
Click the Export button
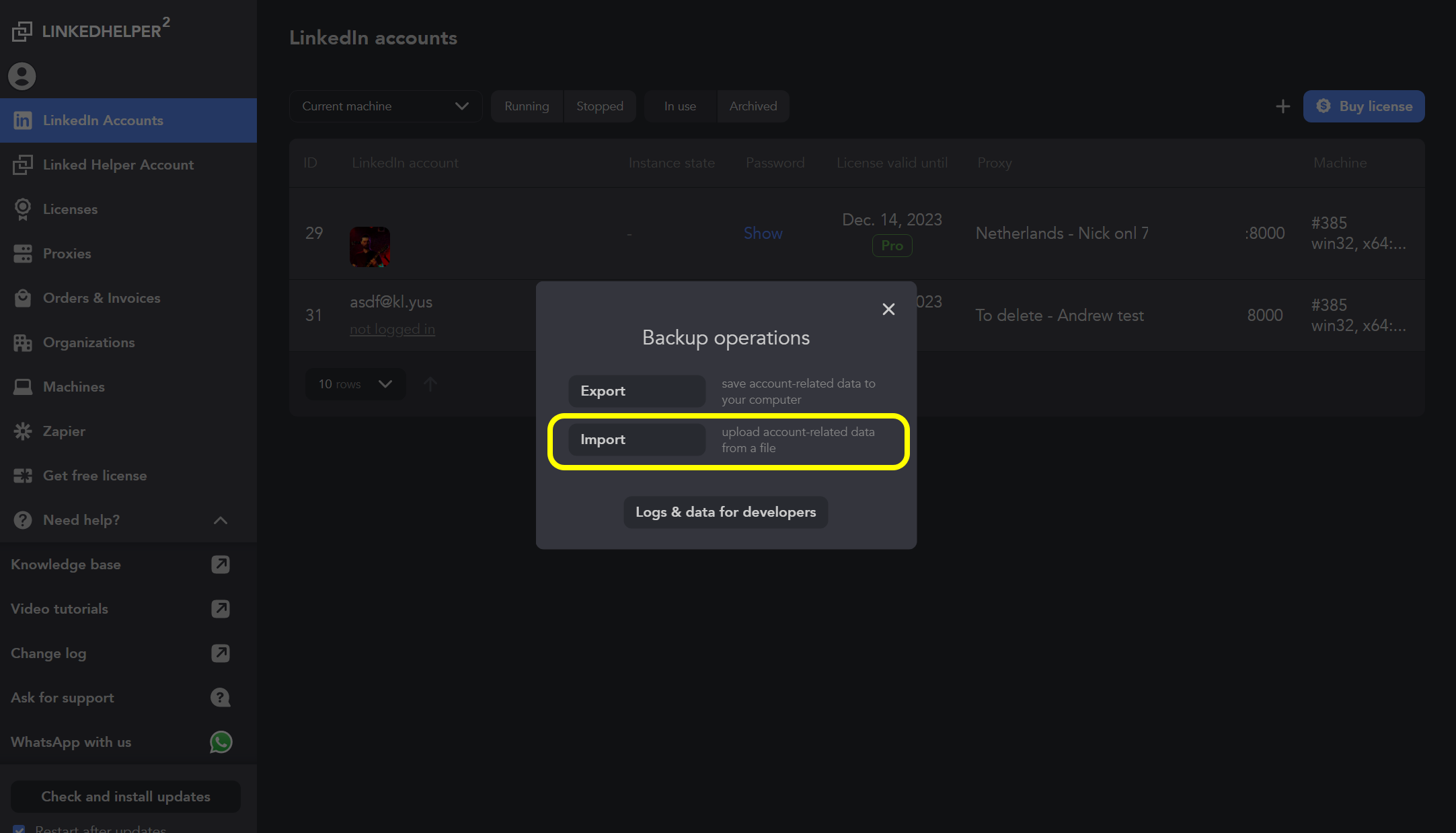click(x=637, y=391)
